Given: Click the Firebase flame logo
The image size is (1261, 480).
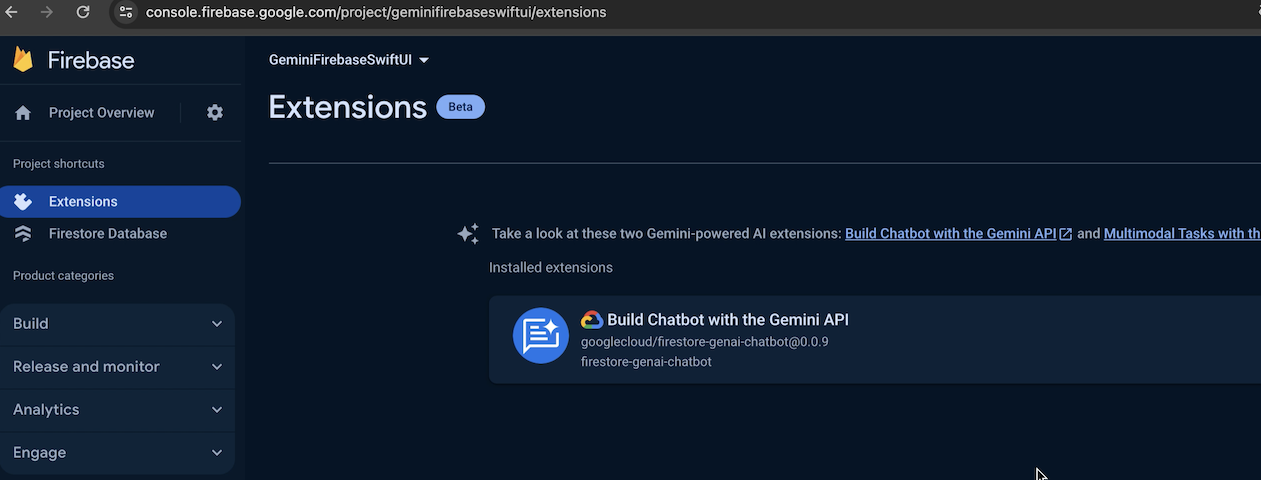Looking at the screenshot, I should click(x=23, y=60).
